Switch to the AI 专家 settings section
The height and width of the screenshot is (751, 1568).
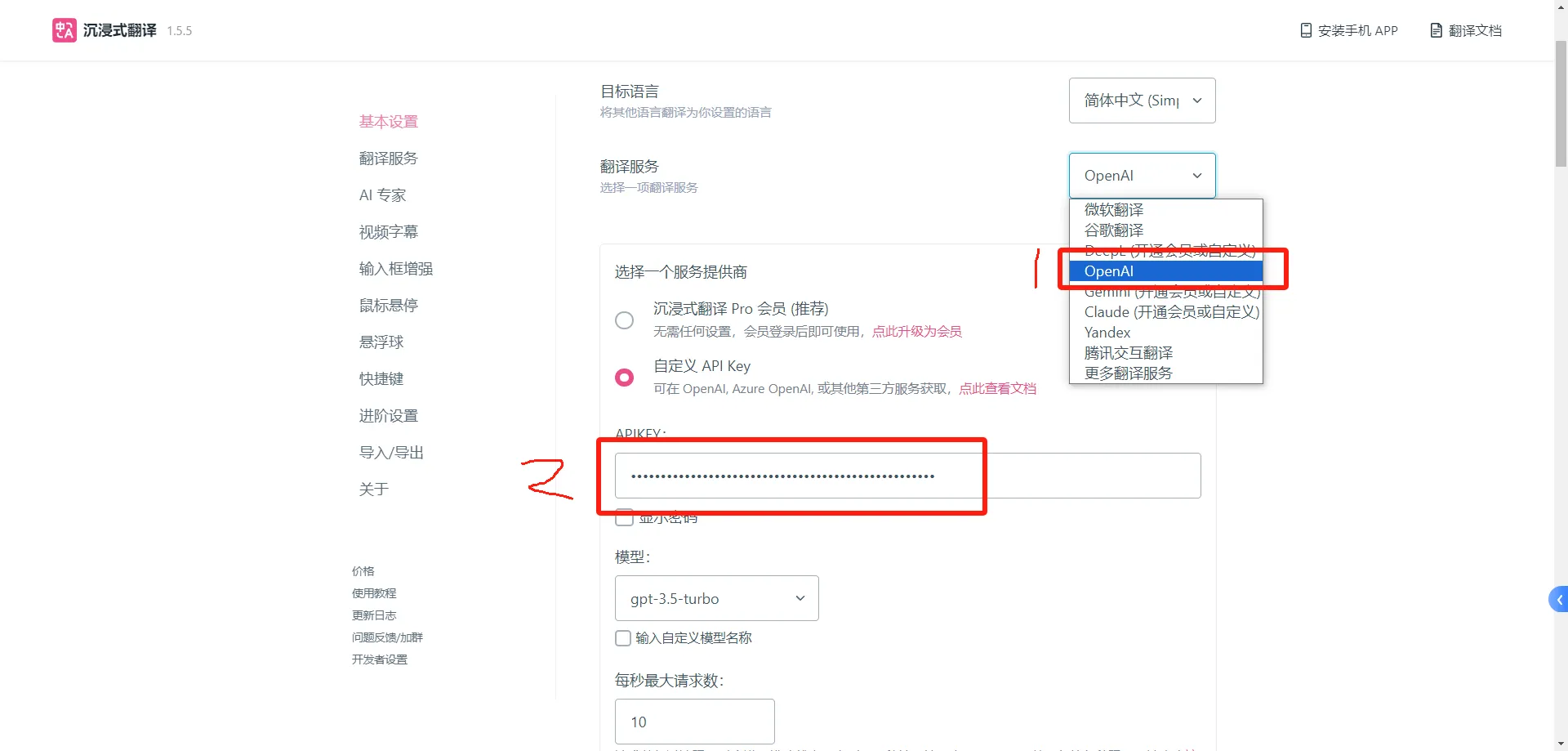point(381,194)
